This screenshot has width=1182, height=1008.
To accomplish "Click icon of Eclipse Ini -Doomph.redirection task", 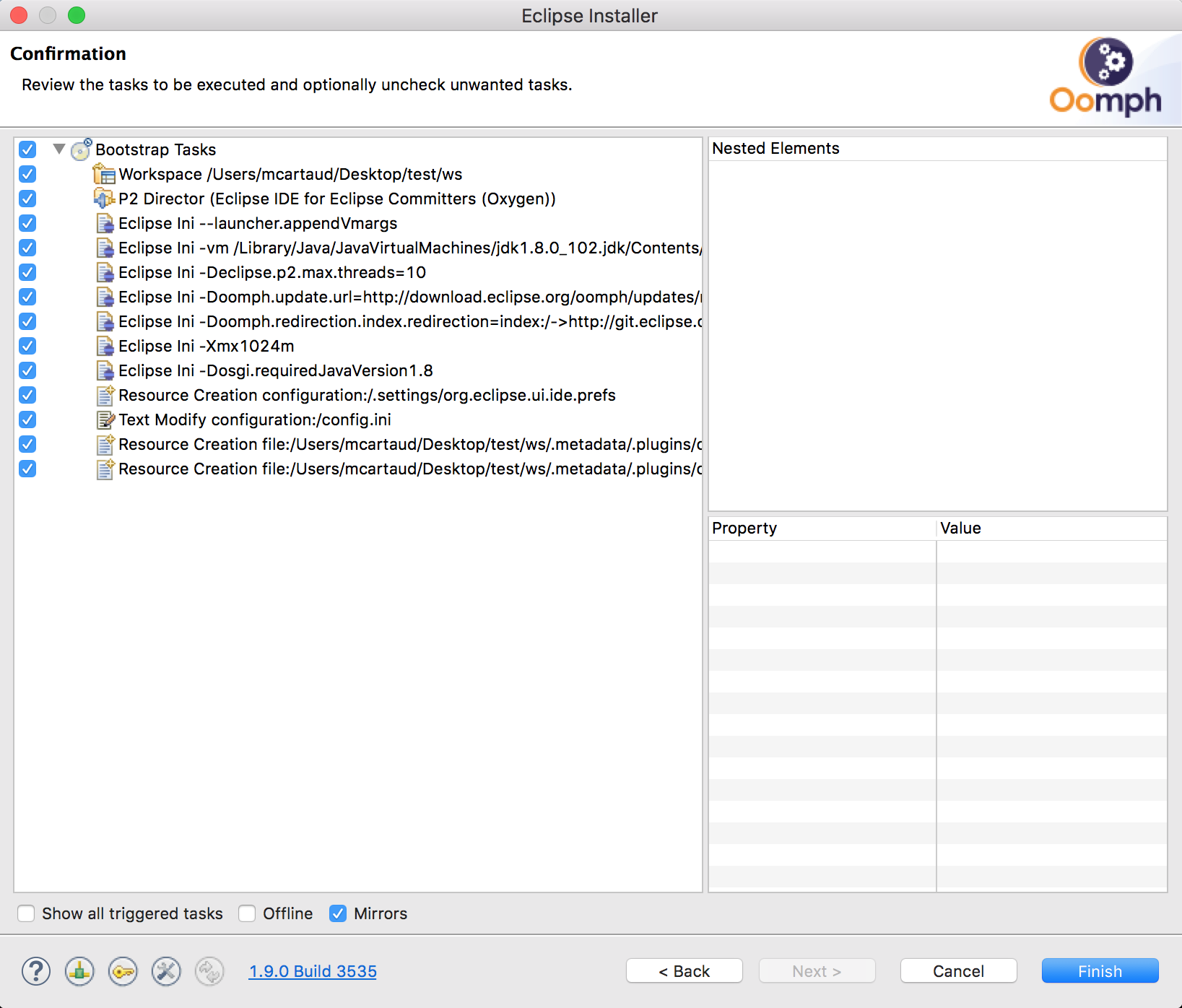I will (105, 321).
